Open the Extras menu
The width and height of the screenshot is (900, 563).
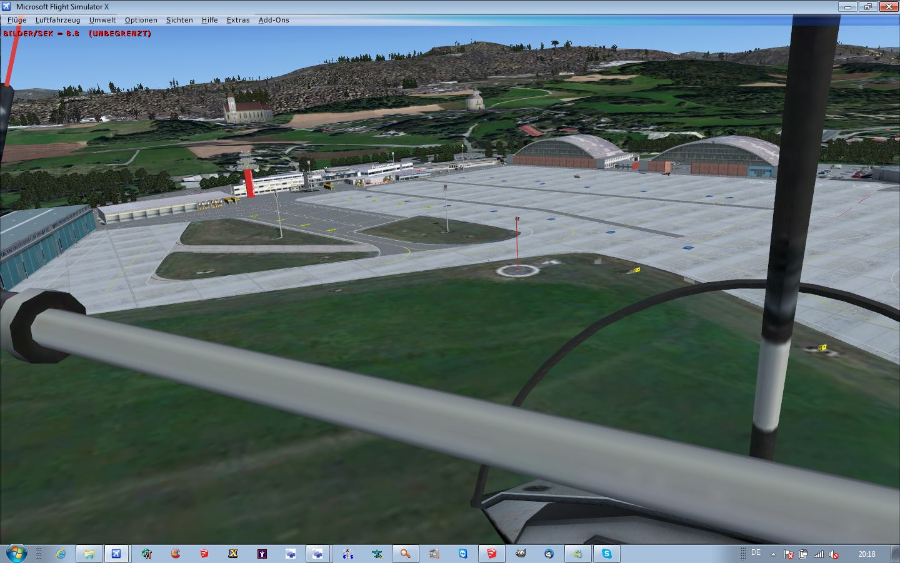click(238, 20)
